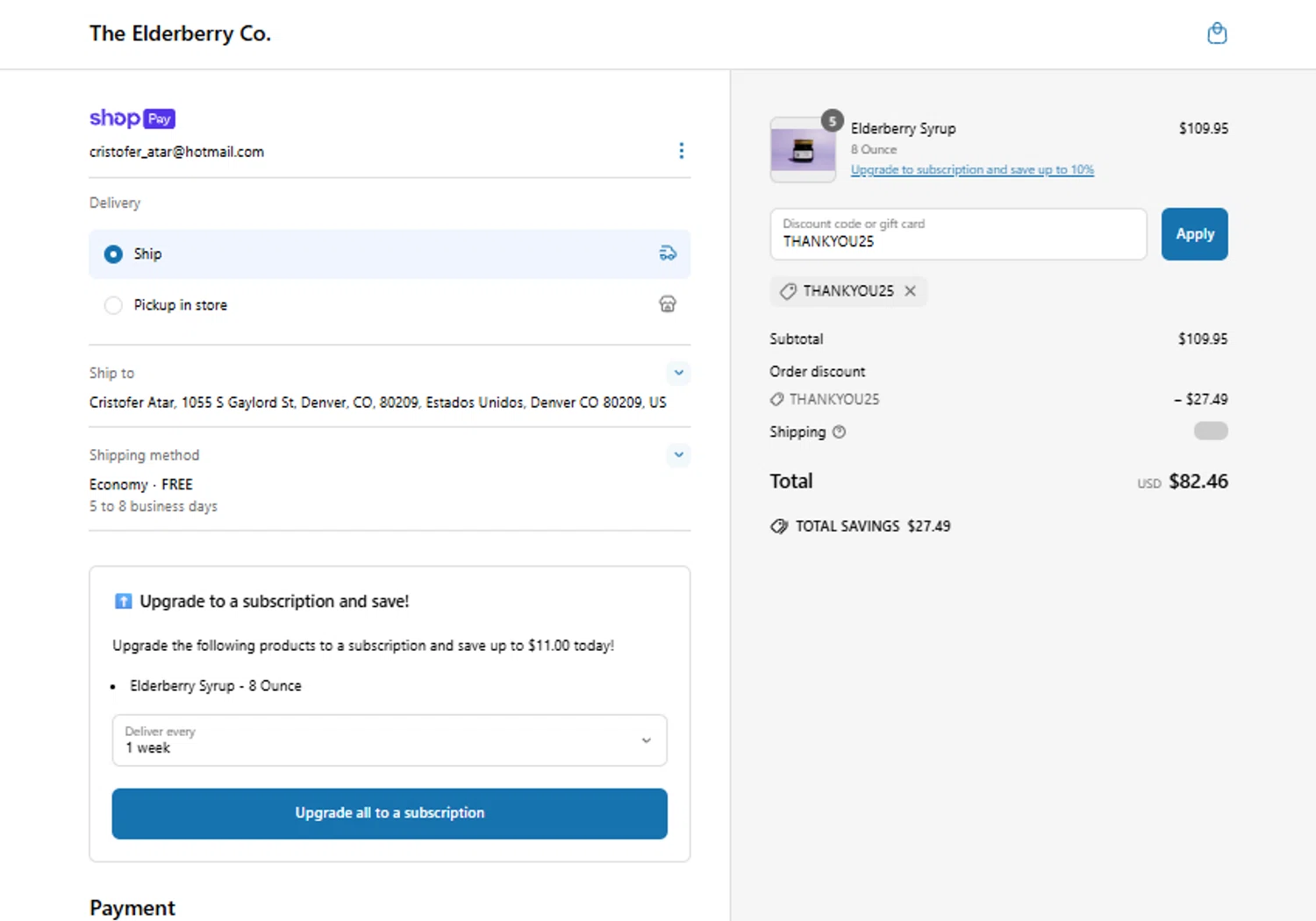Click the delivery truck icon in Ship row
Viewport: 1316px width, 921px height.
(668, 253)
